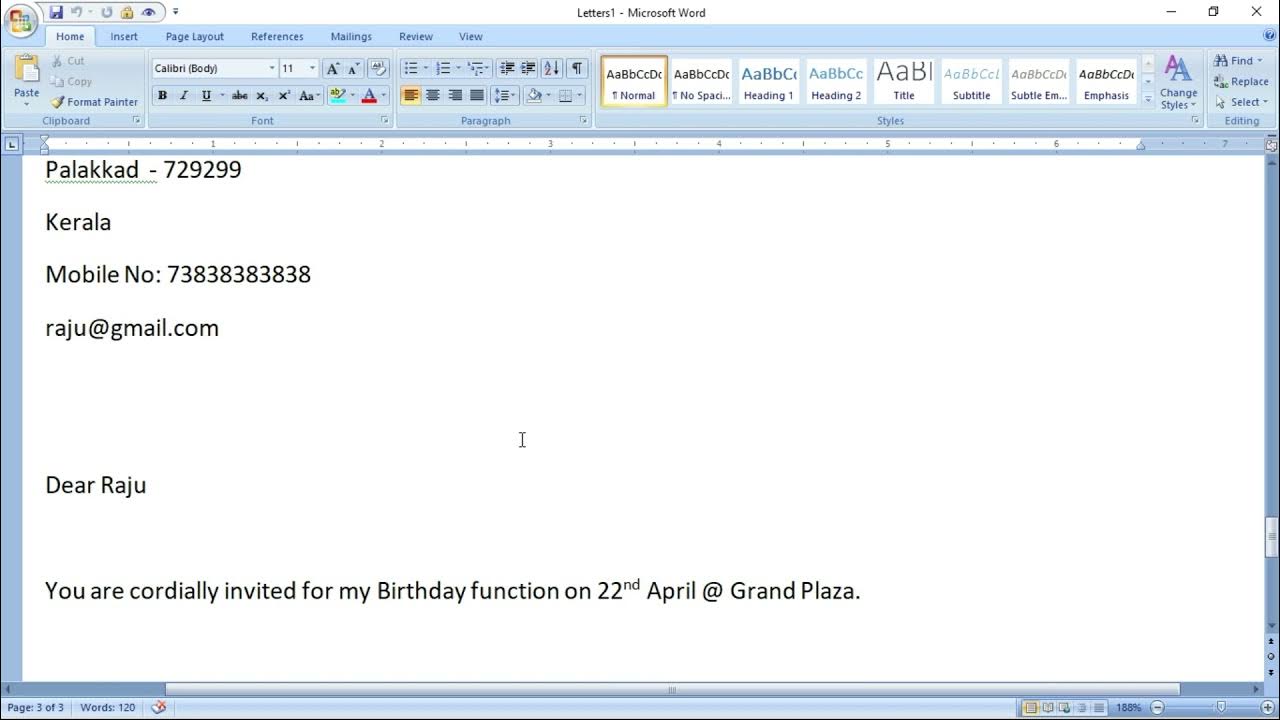Screen dimensions: 1280x720
Task: Justify the paragraph text
Action: click(x=477, y=96)
